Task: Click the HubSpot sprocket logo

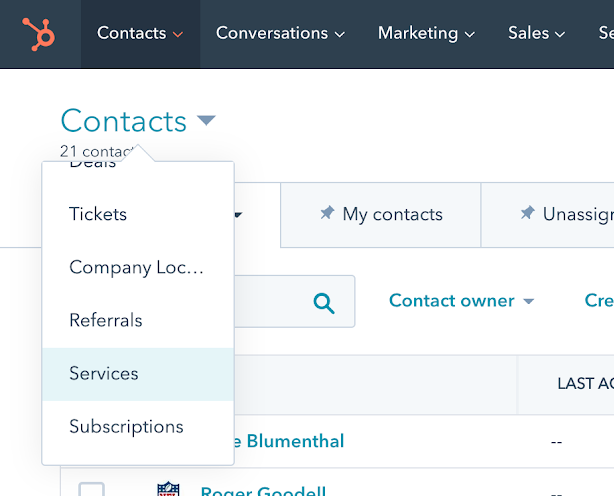Action: pos(40,33)
